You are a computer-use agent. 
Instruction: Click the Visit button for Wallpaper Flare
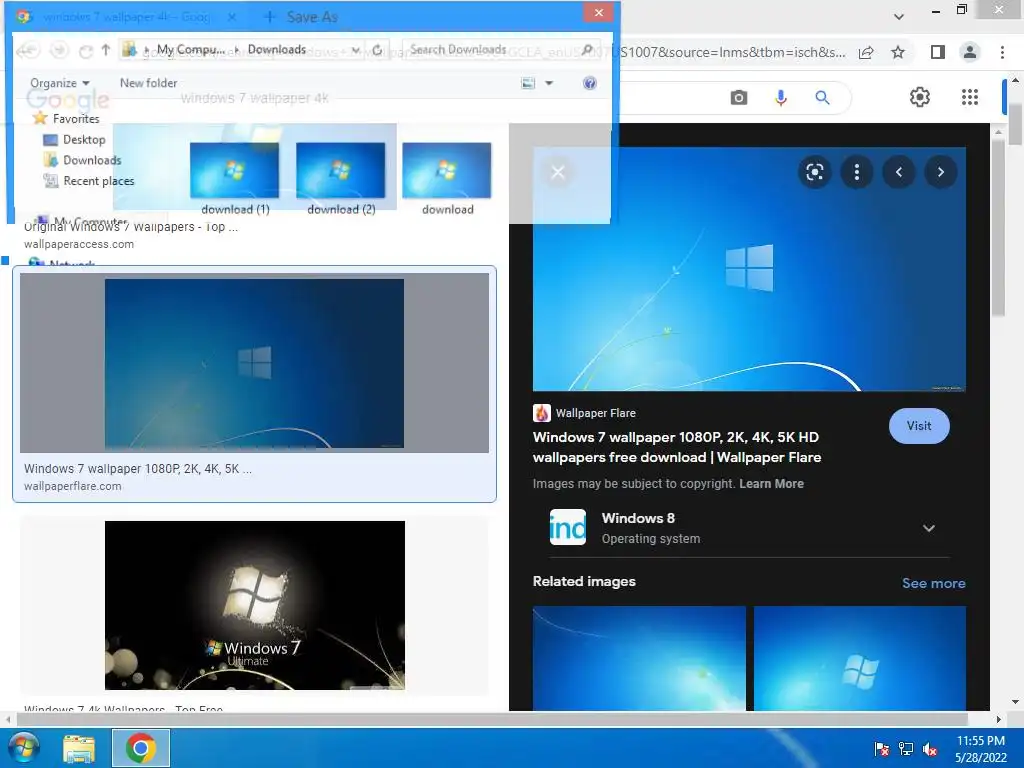[x=919, y=426]
